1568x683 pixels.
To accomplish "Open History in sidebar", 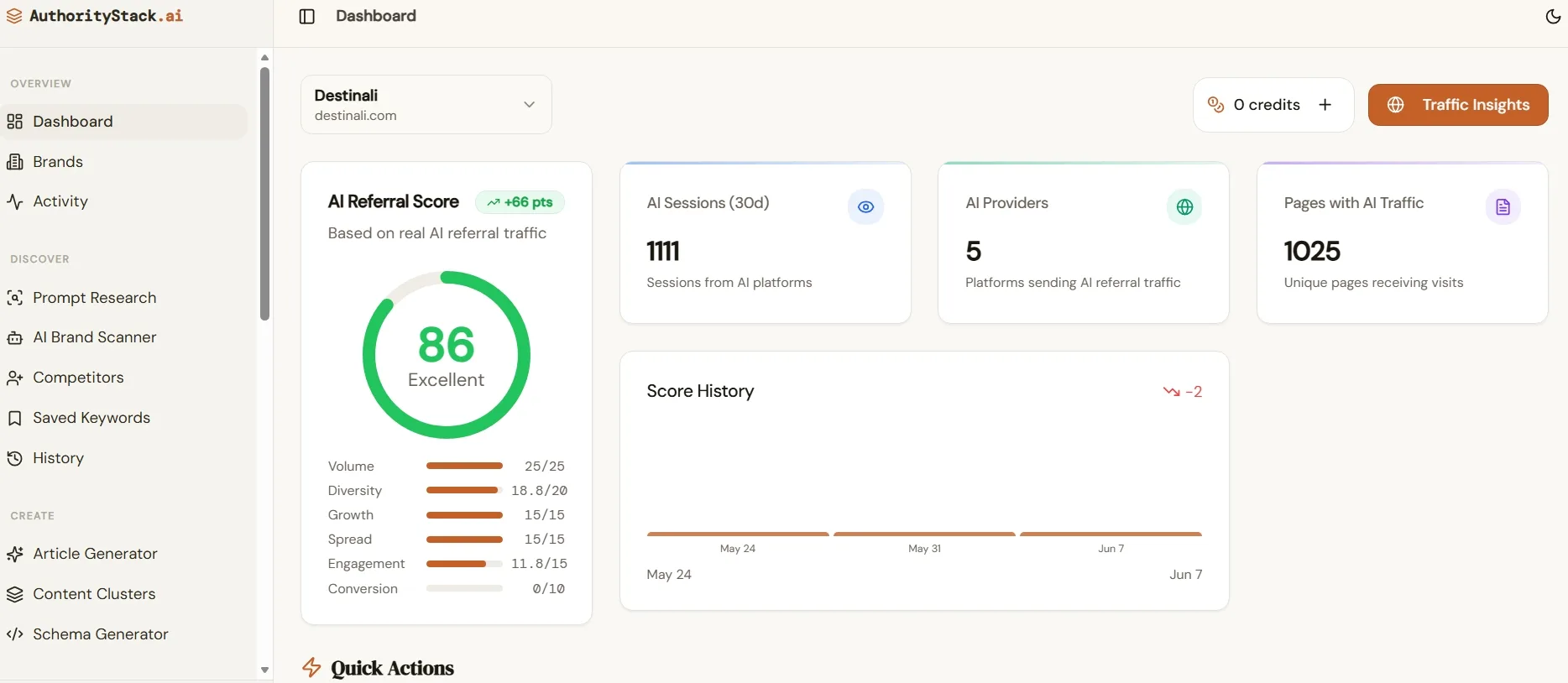I will point(124,458).
